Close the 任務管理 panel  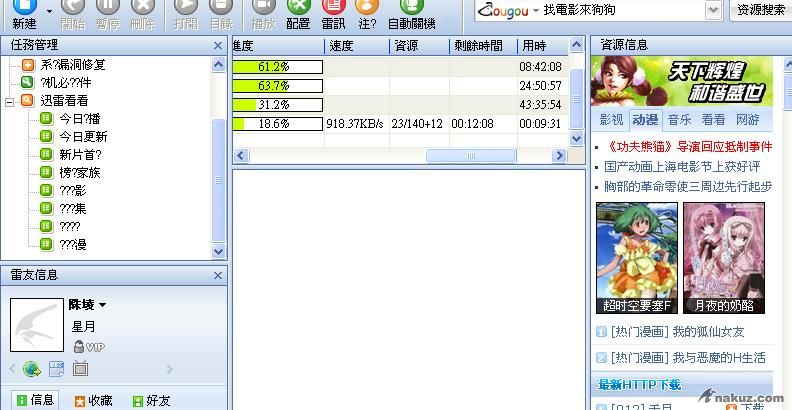(218, 45)
